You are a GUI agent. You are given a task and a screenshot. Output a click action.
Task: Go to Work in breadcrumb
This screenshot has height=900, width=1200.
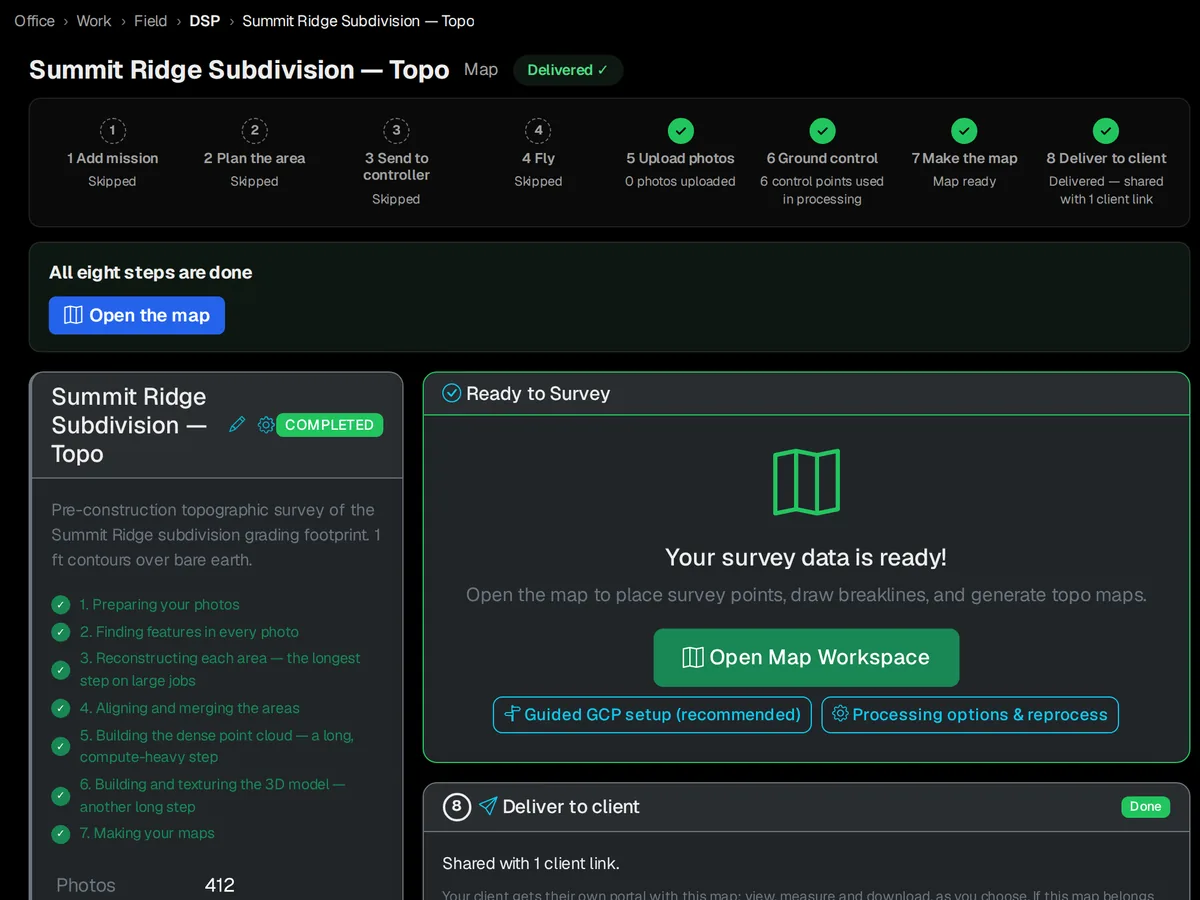[94, 21]
